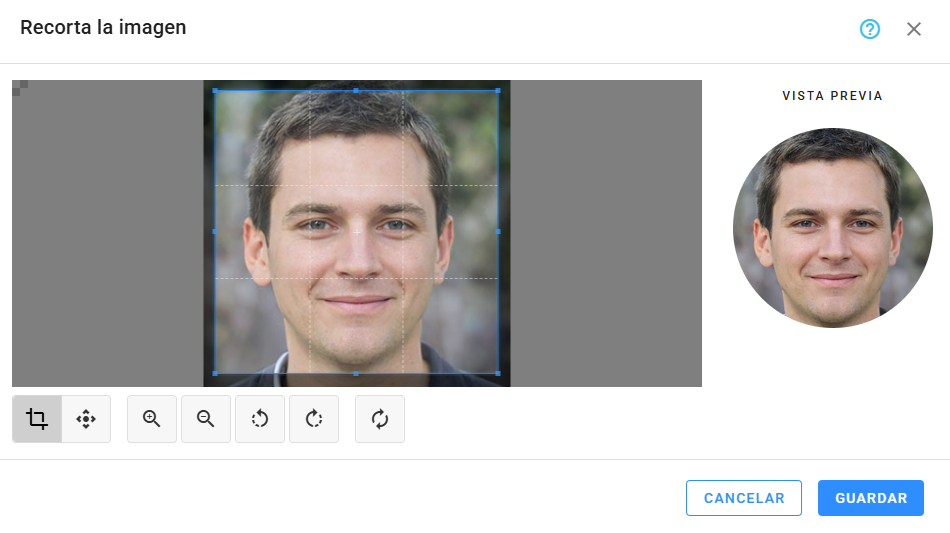
Task: Zoom out of the image
Action: tap(206, 419)
